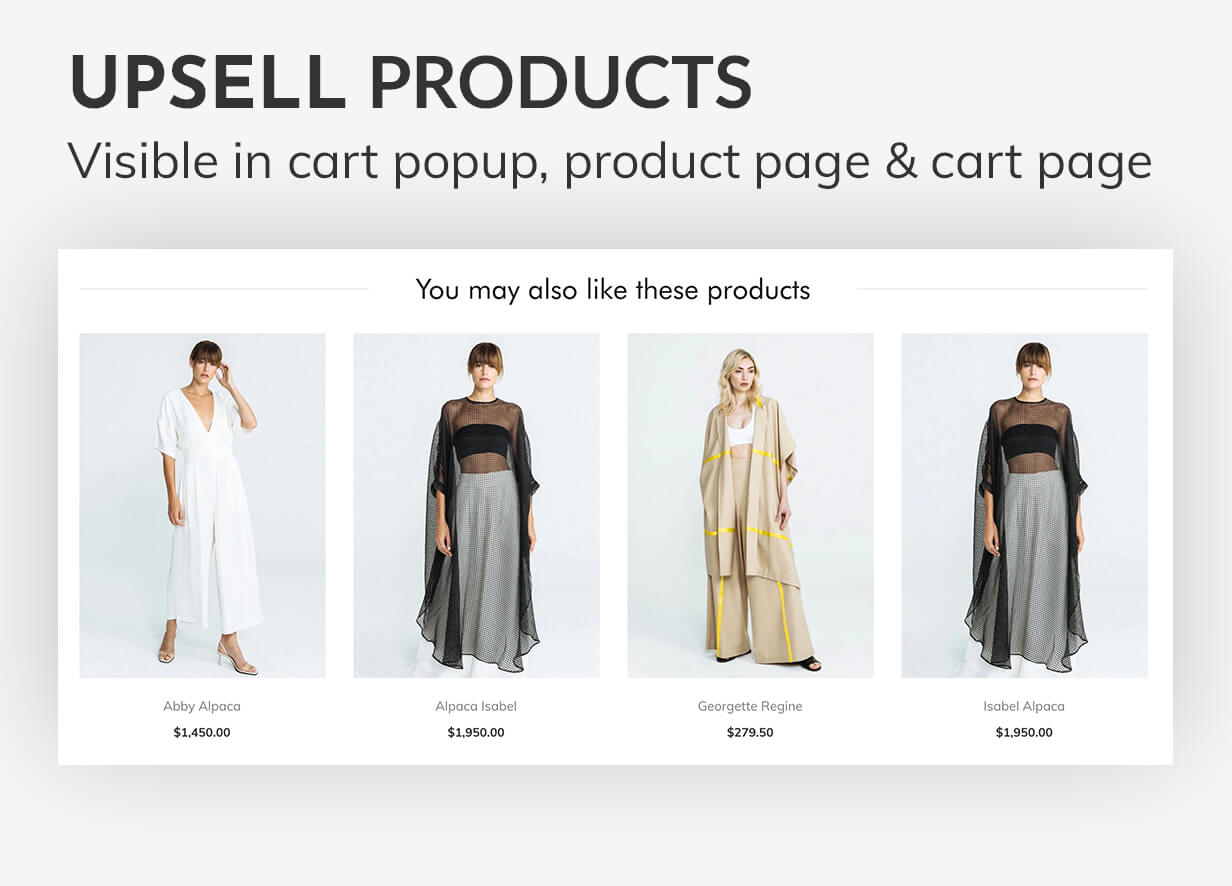Select the $1,950.00 price under Alpaca Isabel
The height and width of the screenshot is (886, 1232).
pos(476,732)
